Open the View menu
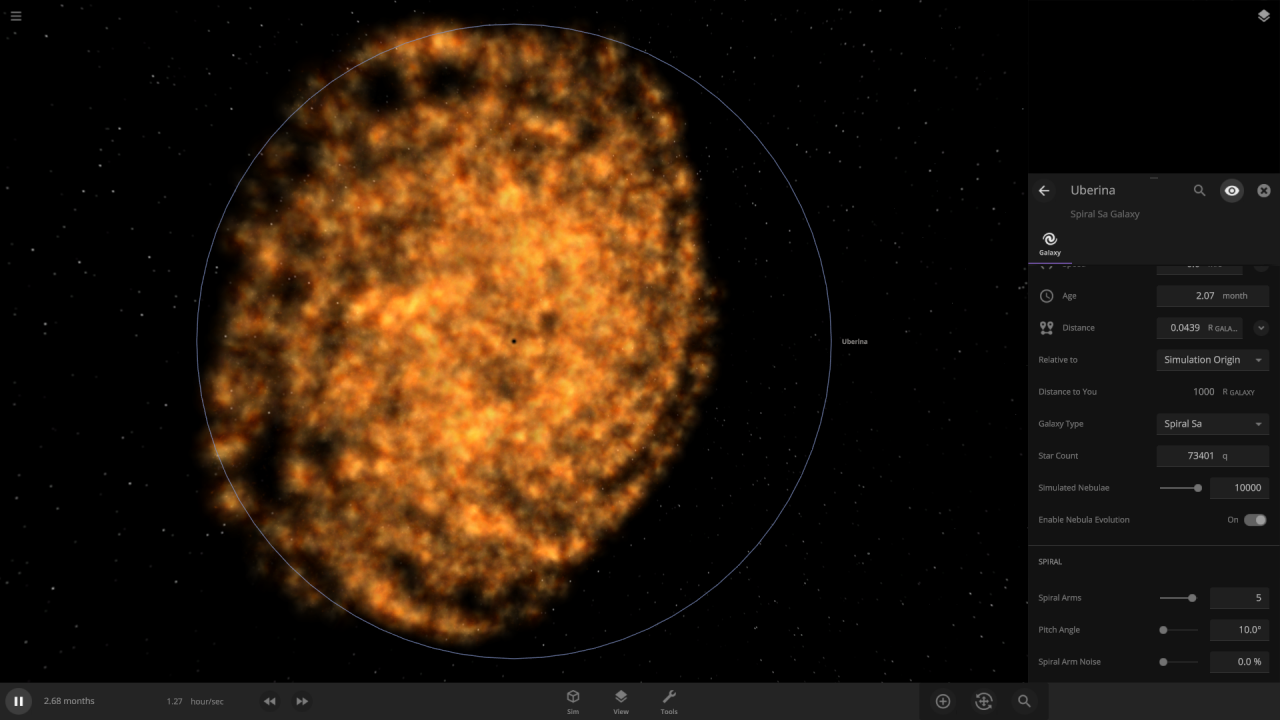Screen dimensions: 1280x720 click(621, 701)
